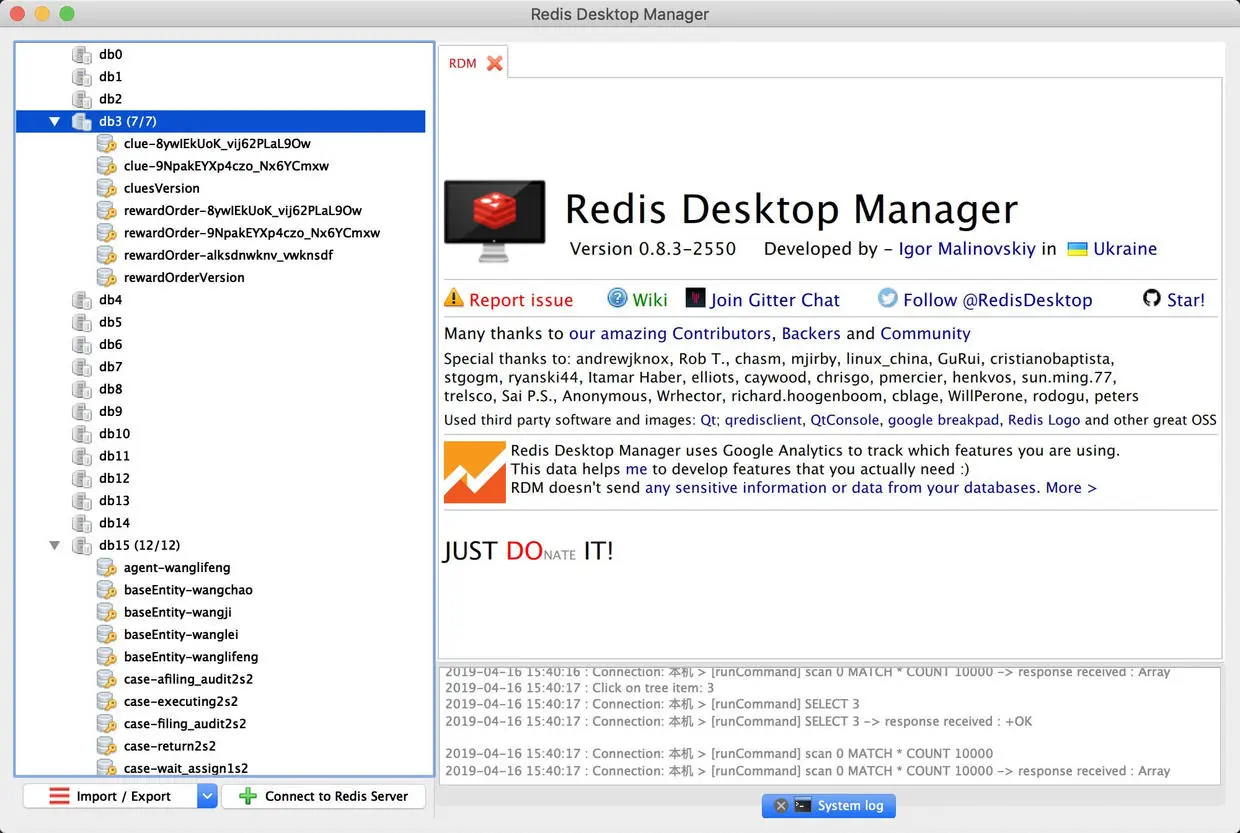Image resolution: width=1240 pixels, height=833 pixels.
Task: Click the db3 database icon
Action: (82, 122)
